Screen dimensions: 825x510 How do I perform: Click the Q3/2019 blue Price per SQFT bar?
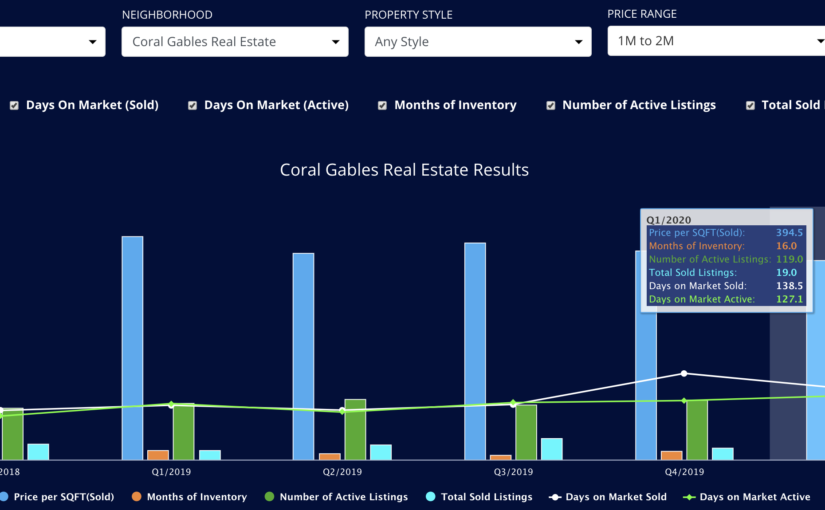[x=475, y=351]
